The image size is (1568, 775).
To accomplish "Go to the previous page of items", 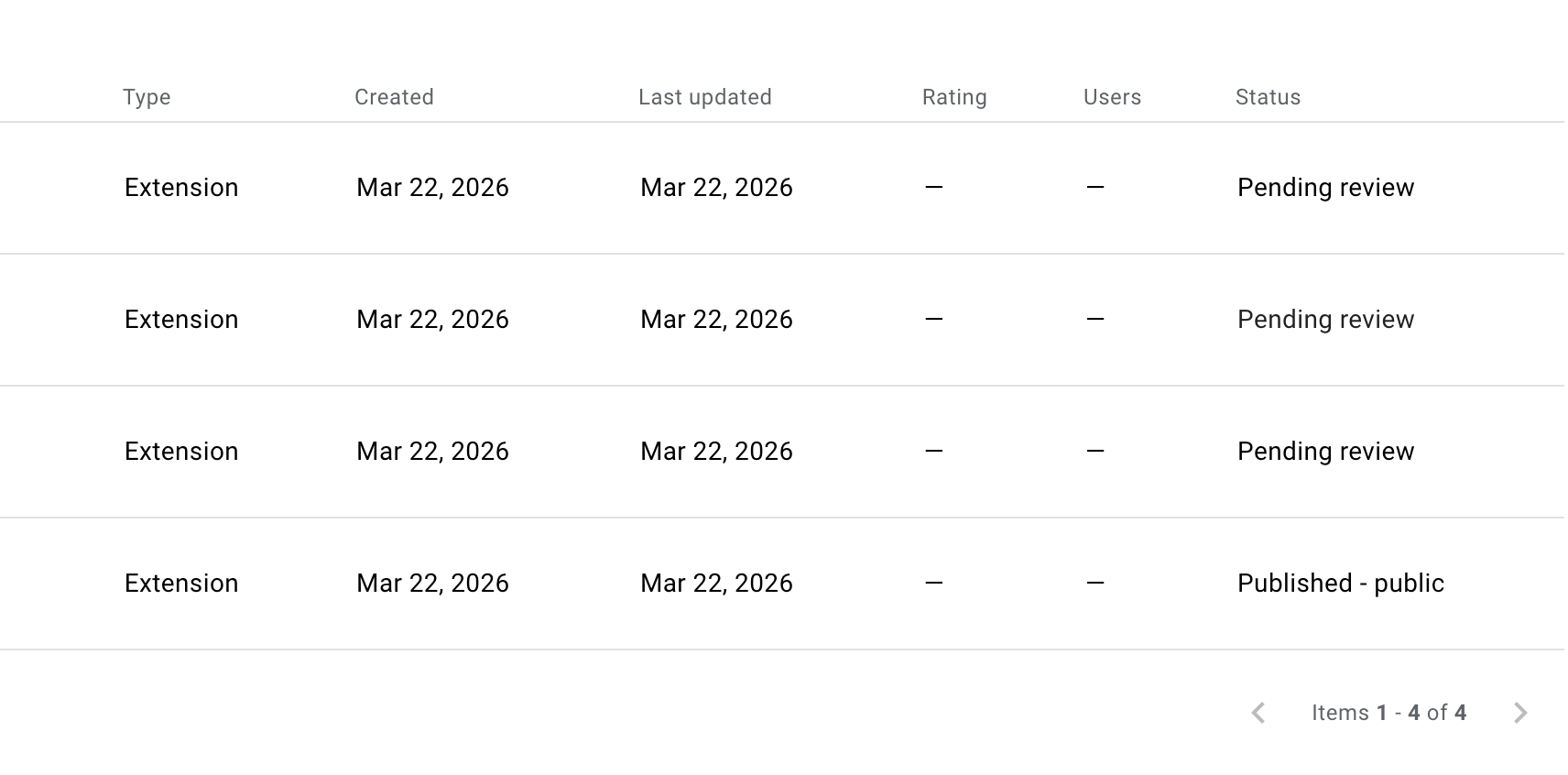I will [1258, 713].
